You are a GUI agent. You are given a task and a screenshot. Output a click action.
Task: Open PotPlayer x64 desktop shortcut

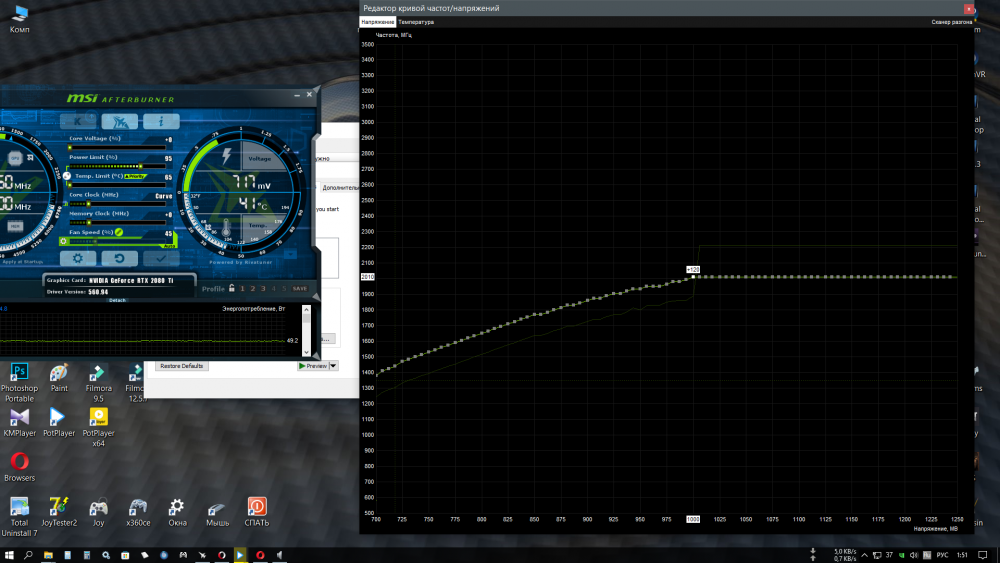coord(98,427)
